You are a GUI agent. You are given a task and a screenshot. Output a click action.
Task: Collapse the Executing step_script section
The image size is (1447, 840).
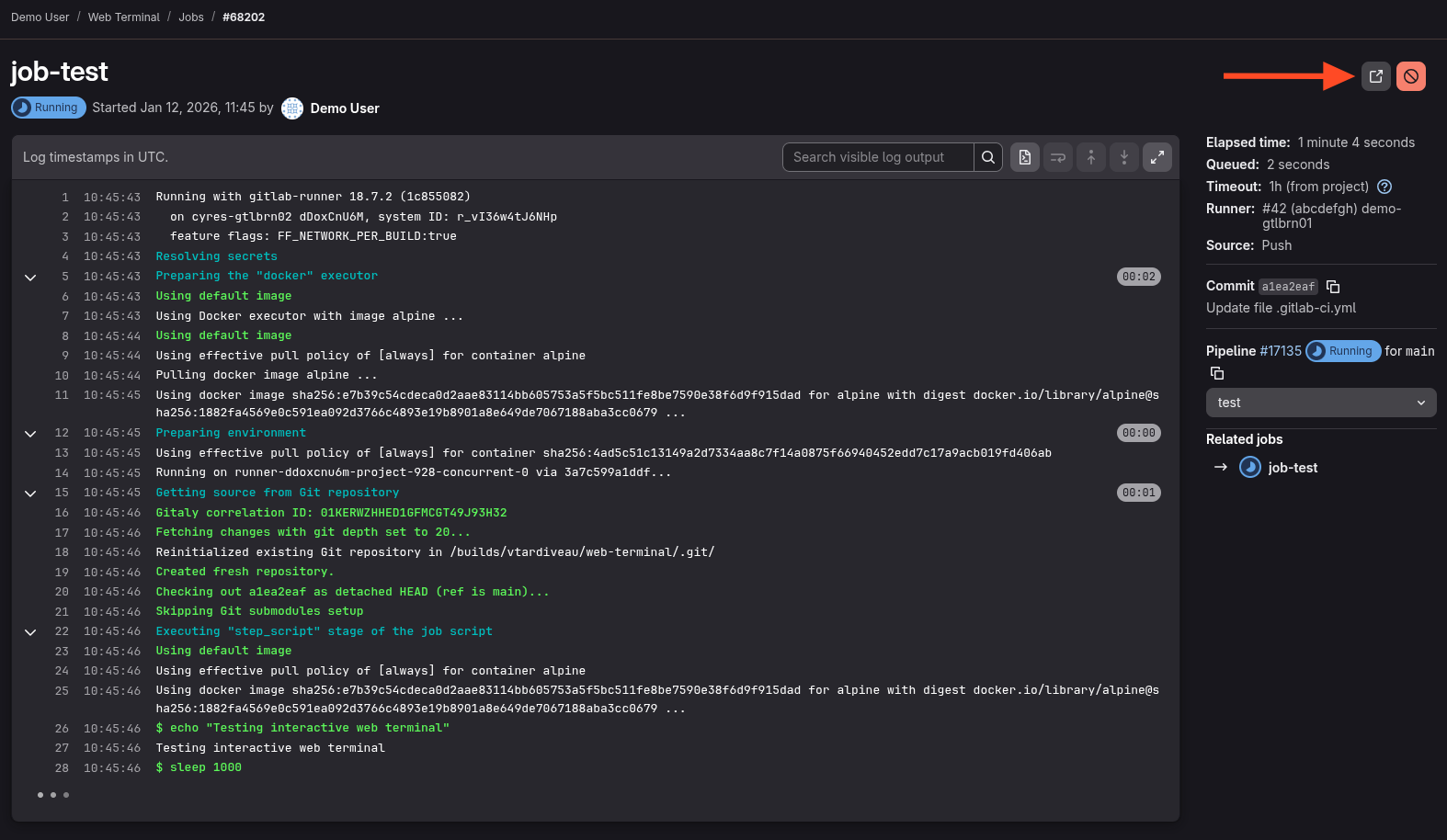pyautogui.click(x=30, y=632)
